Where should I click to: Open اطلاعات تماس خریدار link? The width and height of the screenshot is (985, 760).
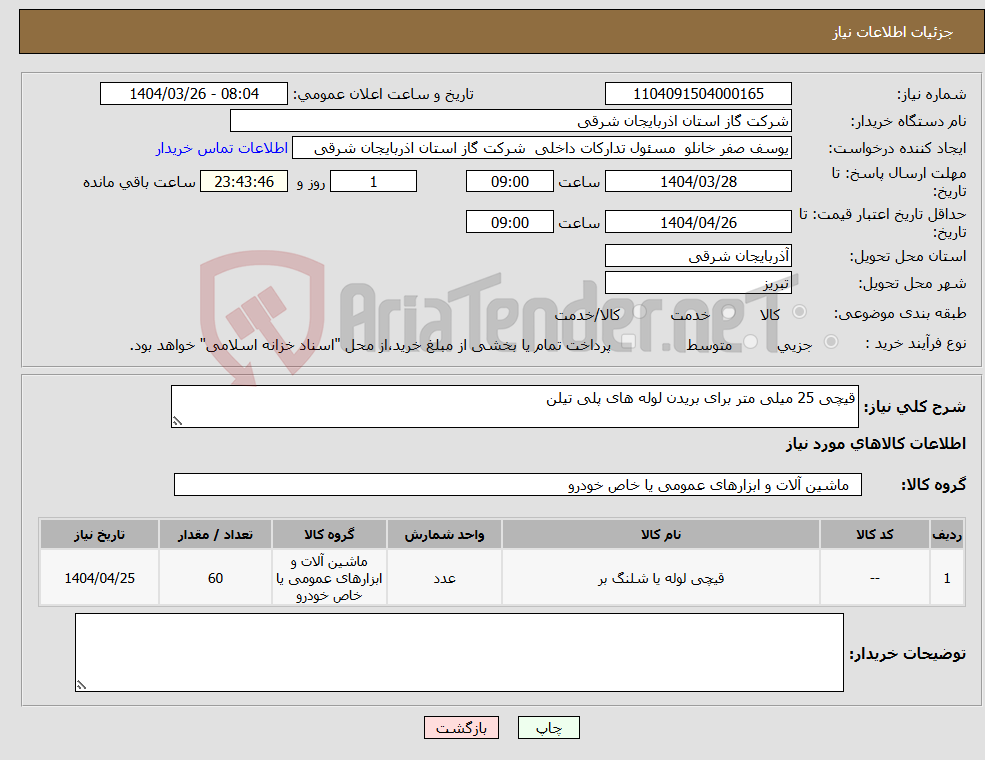click(222, 148)
